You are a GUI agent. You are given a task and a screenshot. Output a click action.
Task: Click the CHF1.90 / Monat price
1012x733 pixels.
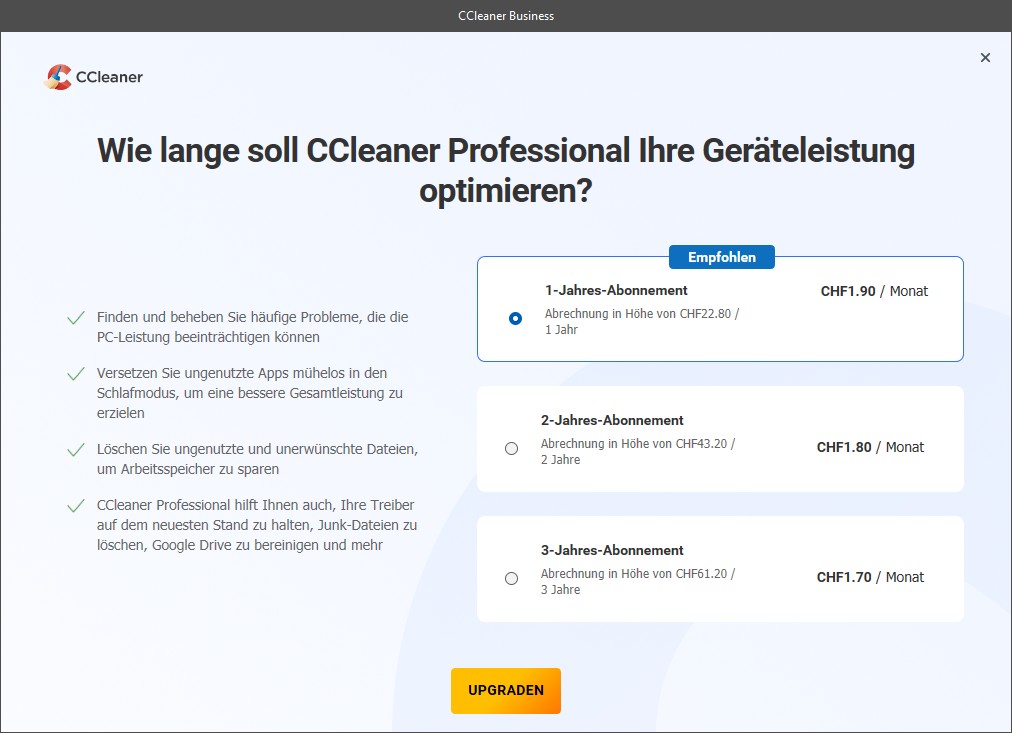point(874,291)
